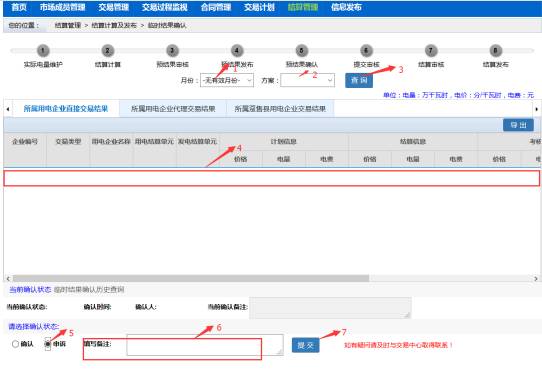Click step 7 circle 结算审核
Screen dimensions: 542x382
[431, 51]
